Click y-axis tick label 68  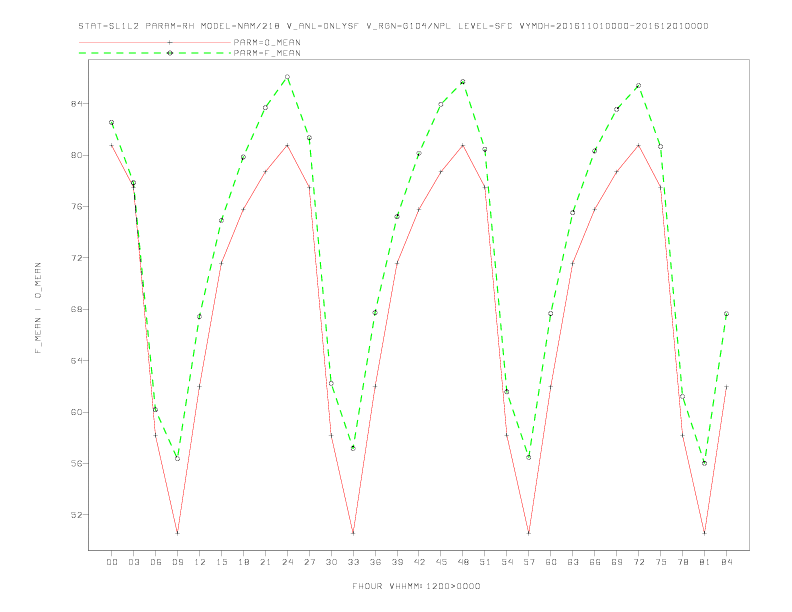[x=76, y=310]
